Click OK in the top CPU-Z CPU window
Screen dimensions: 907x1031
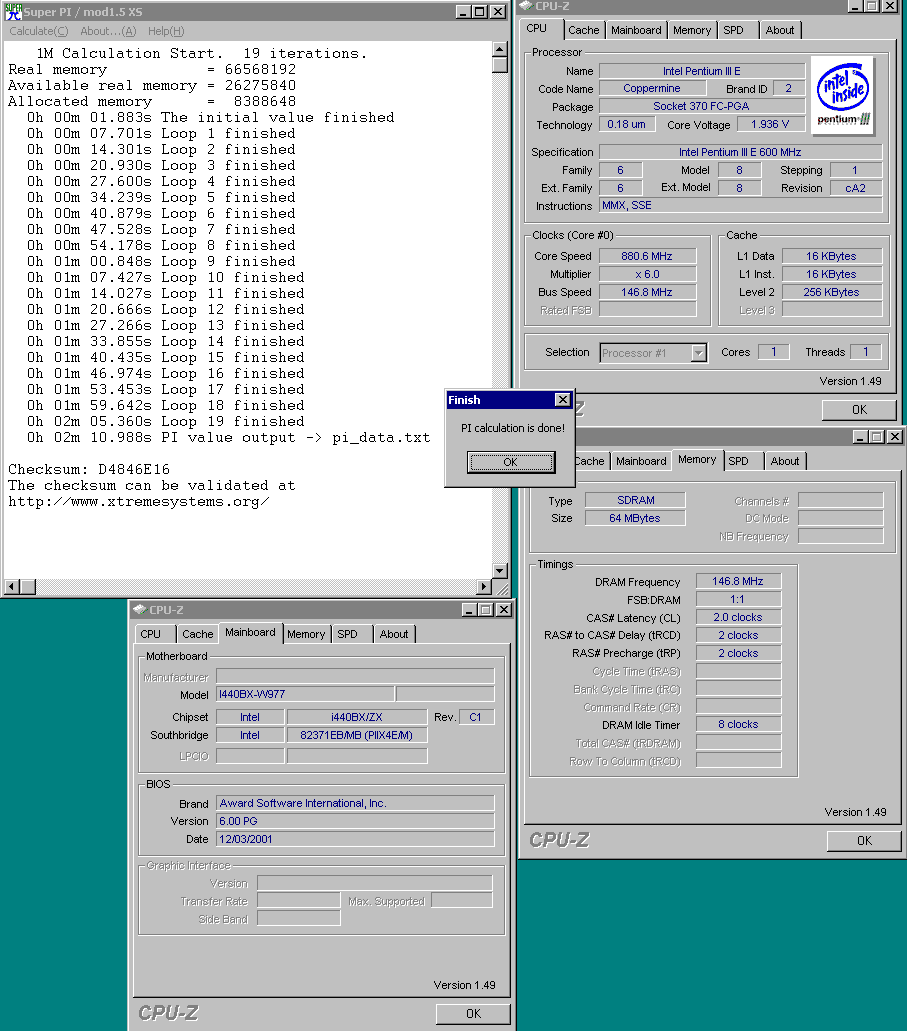coord(859,410)
